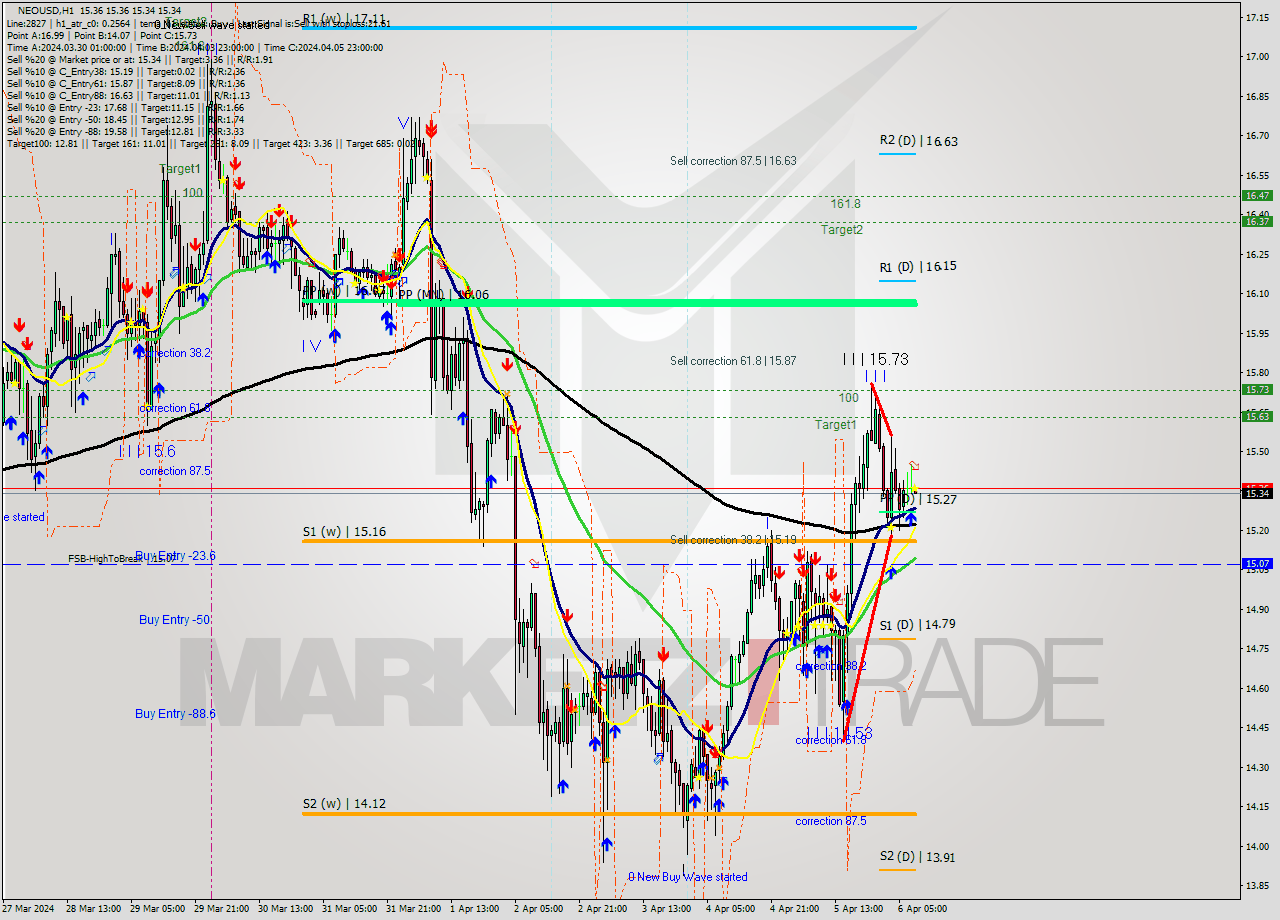The width and height of the screenshot is (1280, 920).
Task: Click '0 New Buy Wave started' label
Action: pyautogui.click(x=687, y=877)
